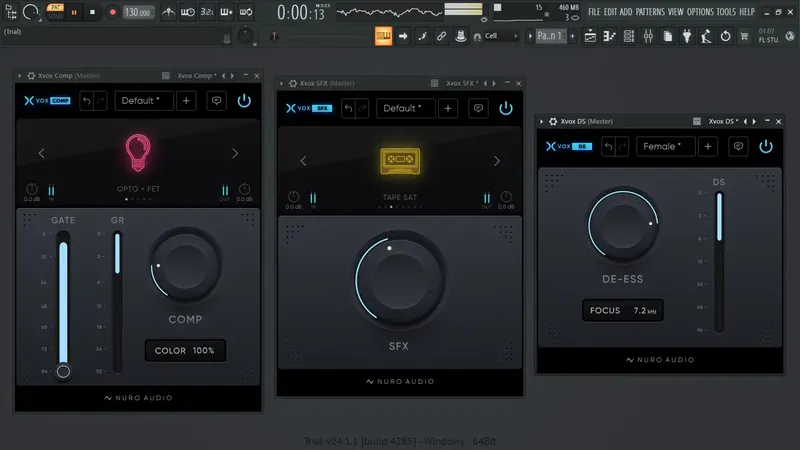Viewport: 800px width, 450px height.
Task: Click the Xvox Comp comment bubble icon
Action: tap(216, 101)
